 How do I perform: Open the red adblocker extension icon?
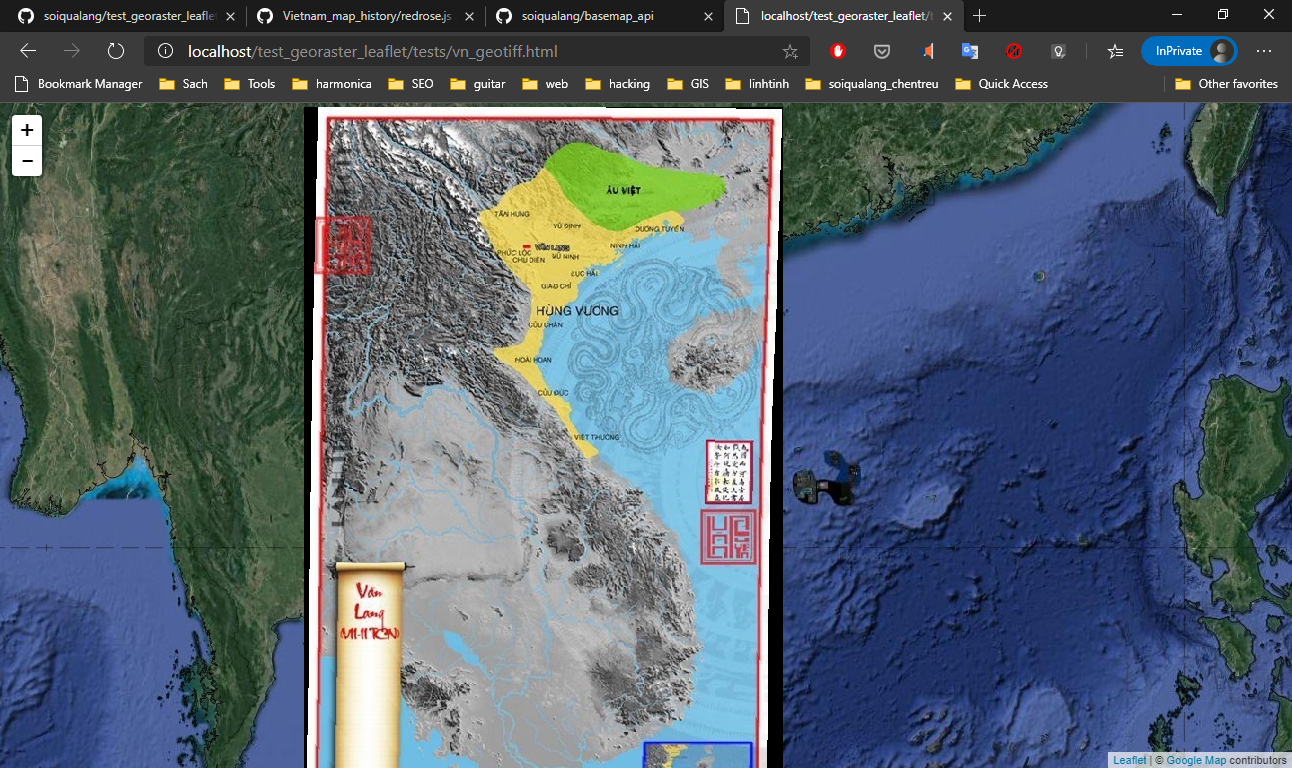[x=838, y=51]
